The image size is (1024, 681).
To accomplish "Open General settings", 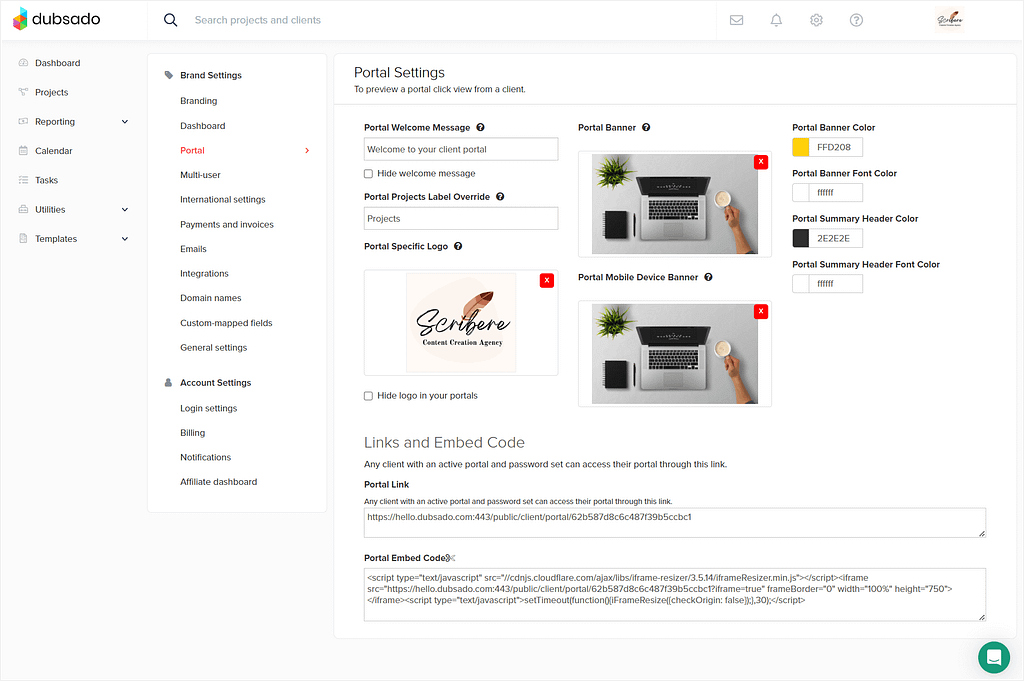I will click(214, 348).
